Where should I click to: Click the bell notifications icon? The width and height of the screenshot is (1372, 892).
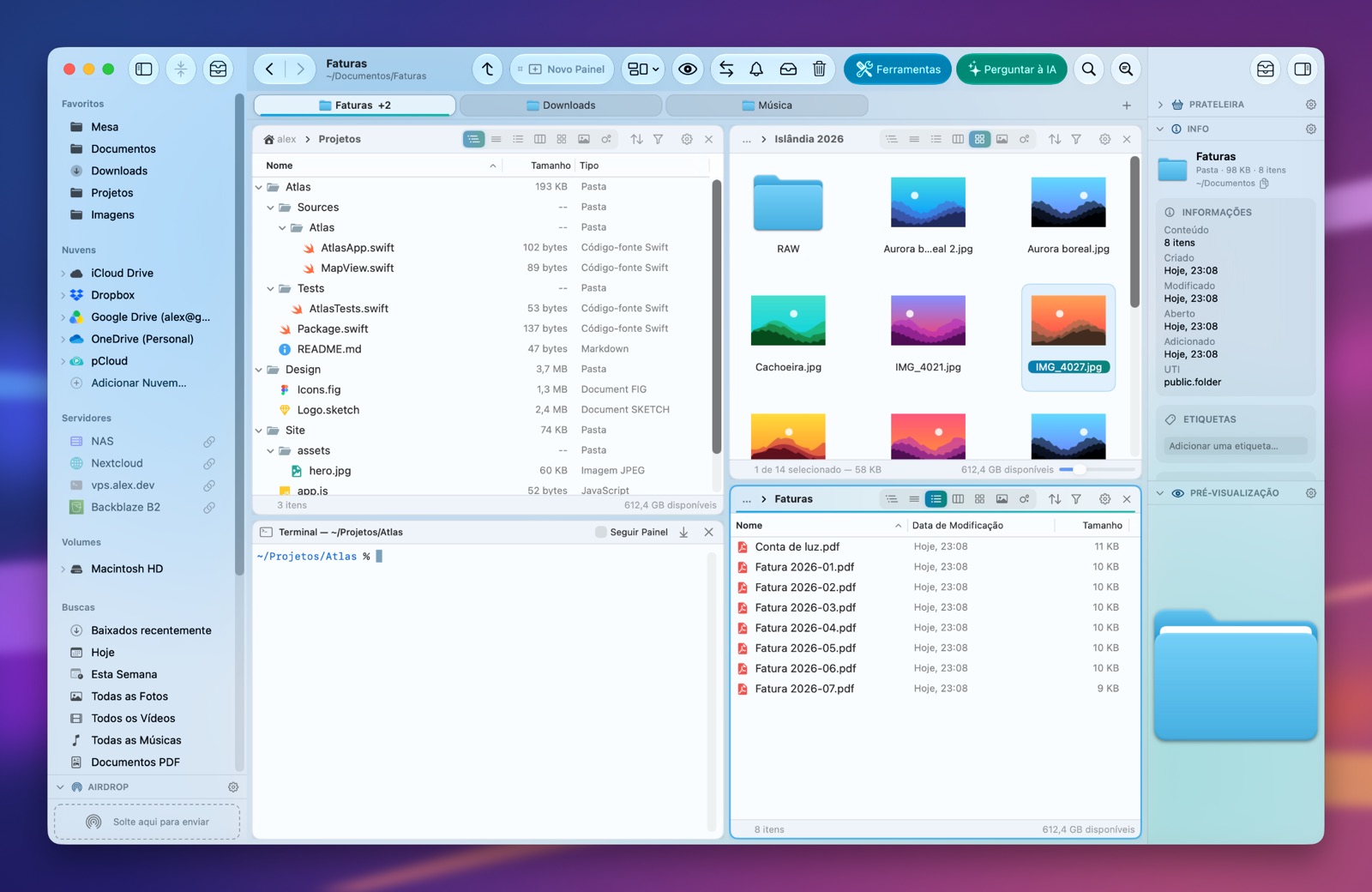click(756, 69)
